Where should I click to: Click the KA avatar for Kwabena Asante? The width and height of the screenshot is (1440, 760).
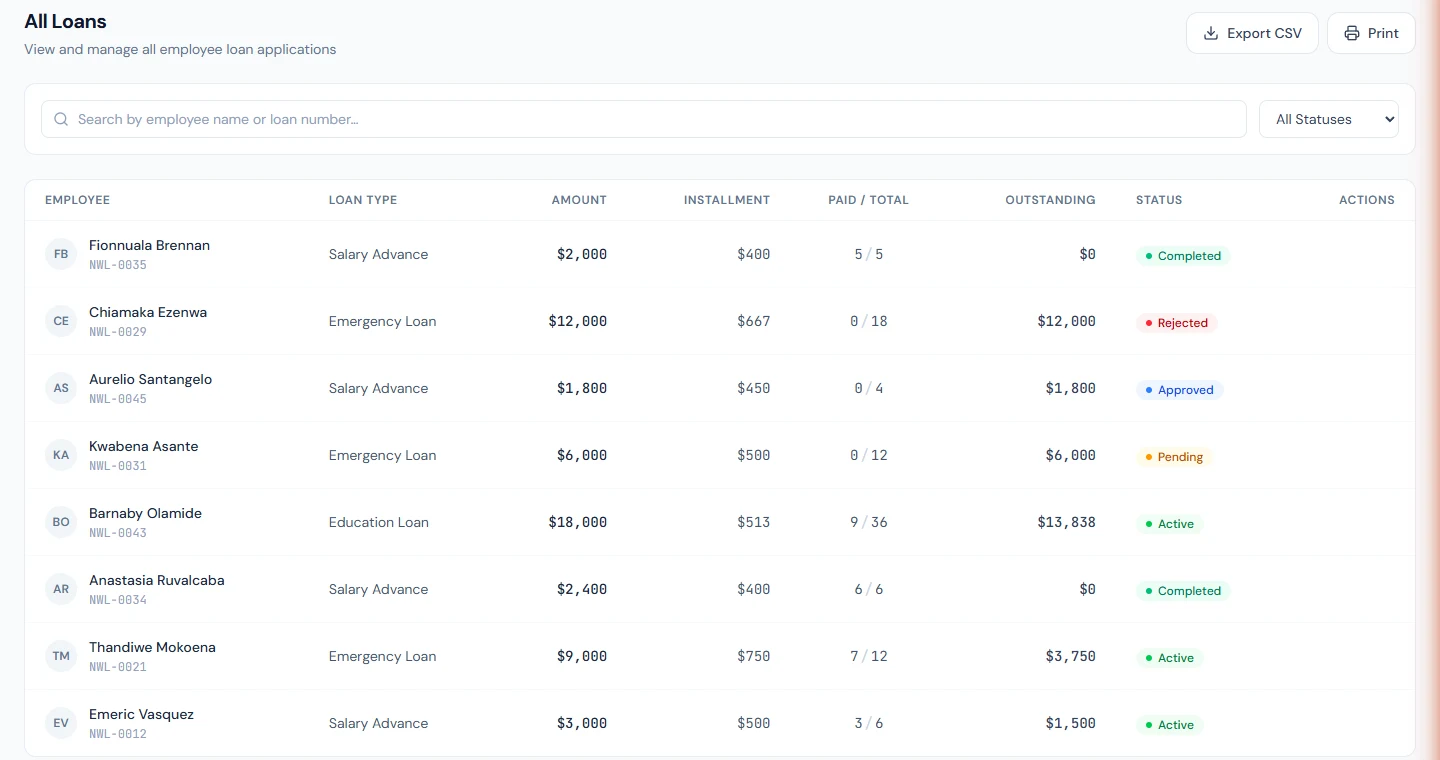pyautogui.click(x=61, y=455)
